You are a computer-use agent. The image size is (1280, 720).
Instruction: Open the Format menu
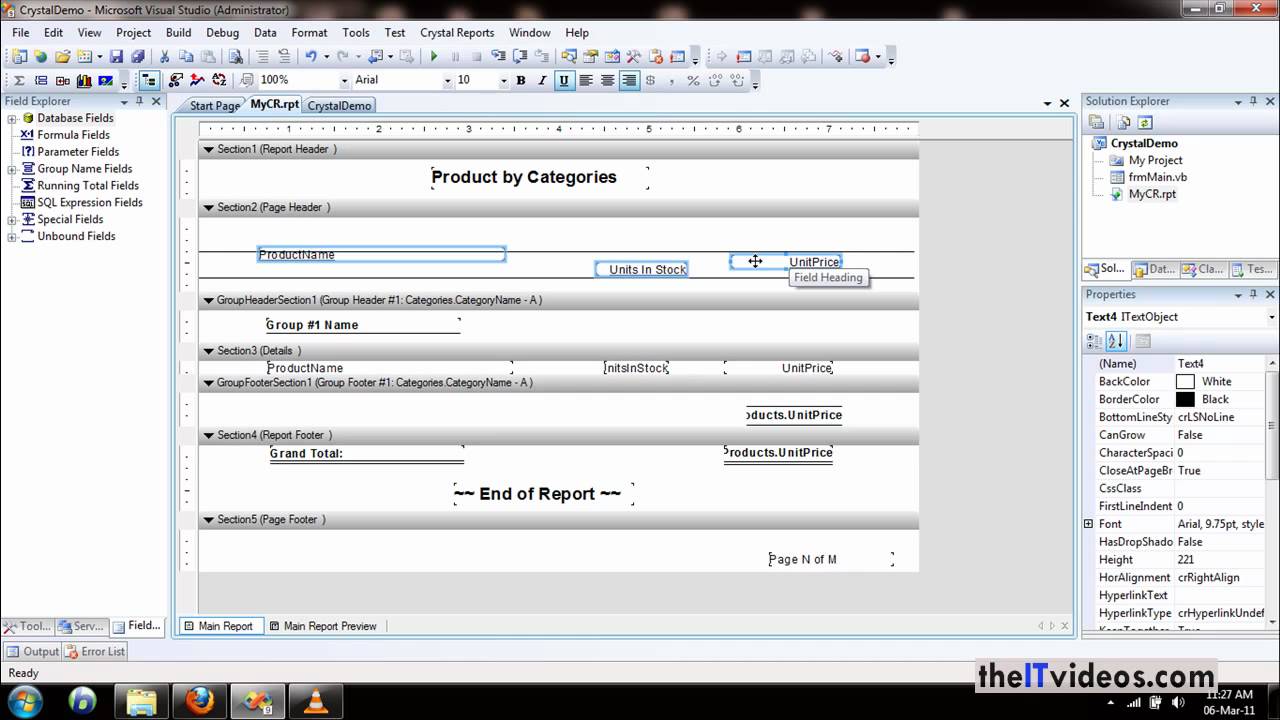tap(309, 33)
